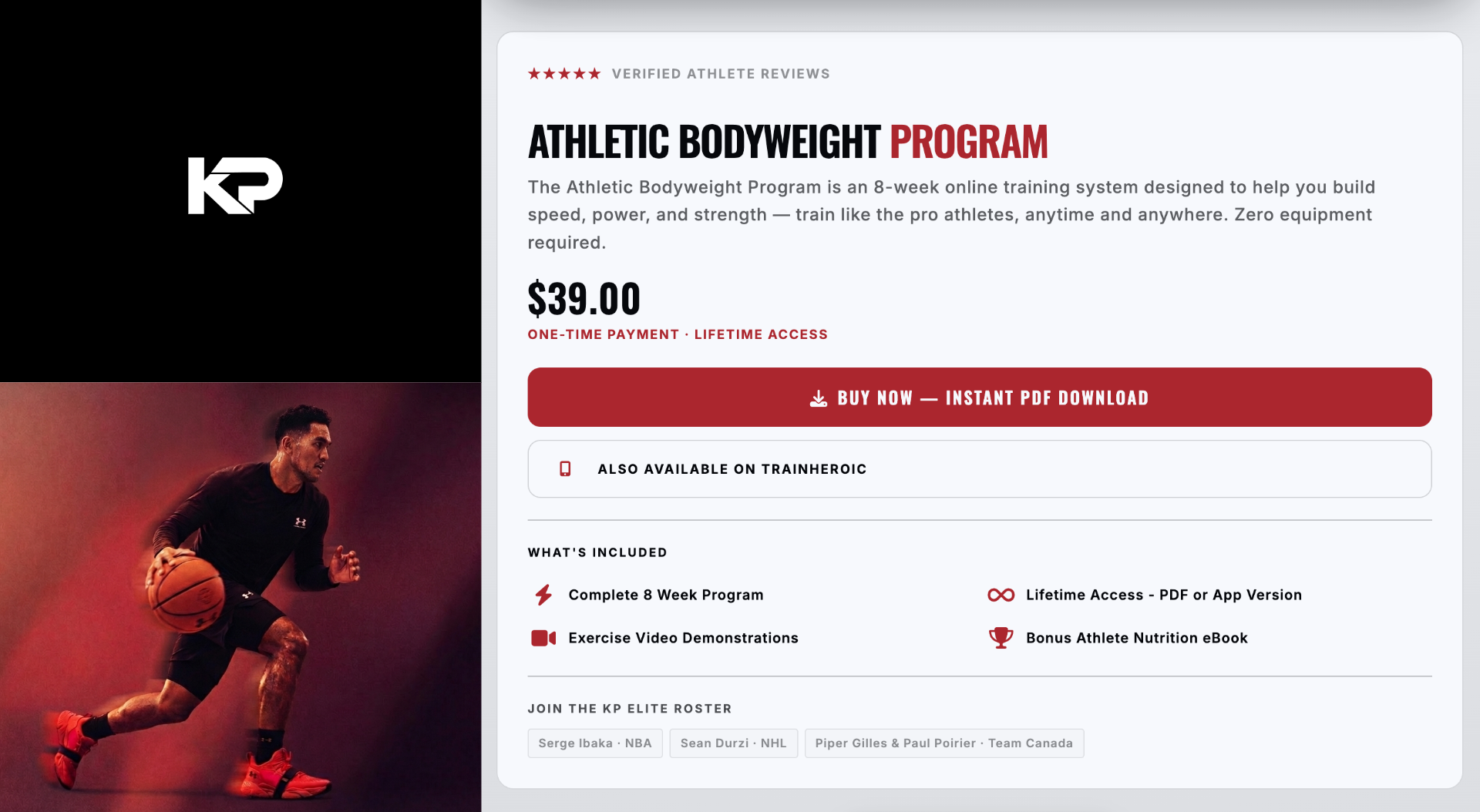Click the lightning bolt icon

tap(543, 595)
